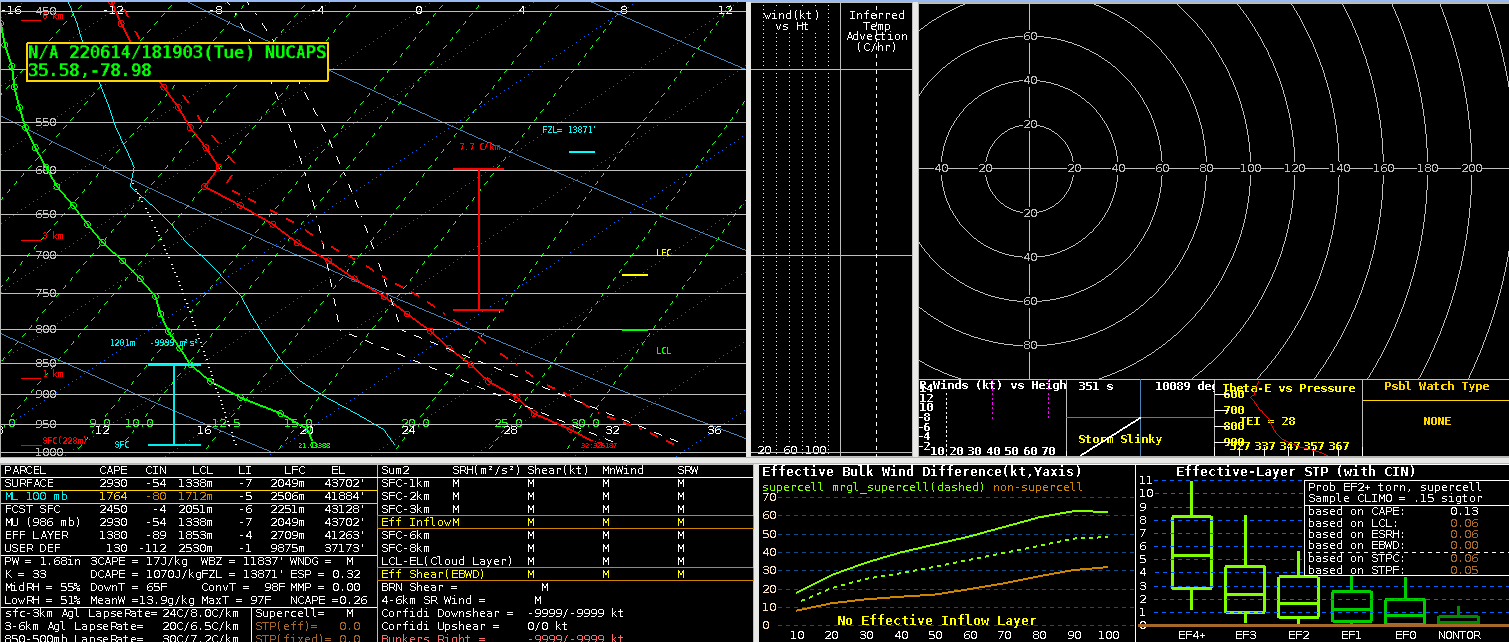Click the SFC-3km shear row
Screen dimensions: 1509x642
pyautogui.click(x=566, y=509)
